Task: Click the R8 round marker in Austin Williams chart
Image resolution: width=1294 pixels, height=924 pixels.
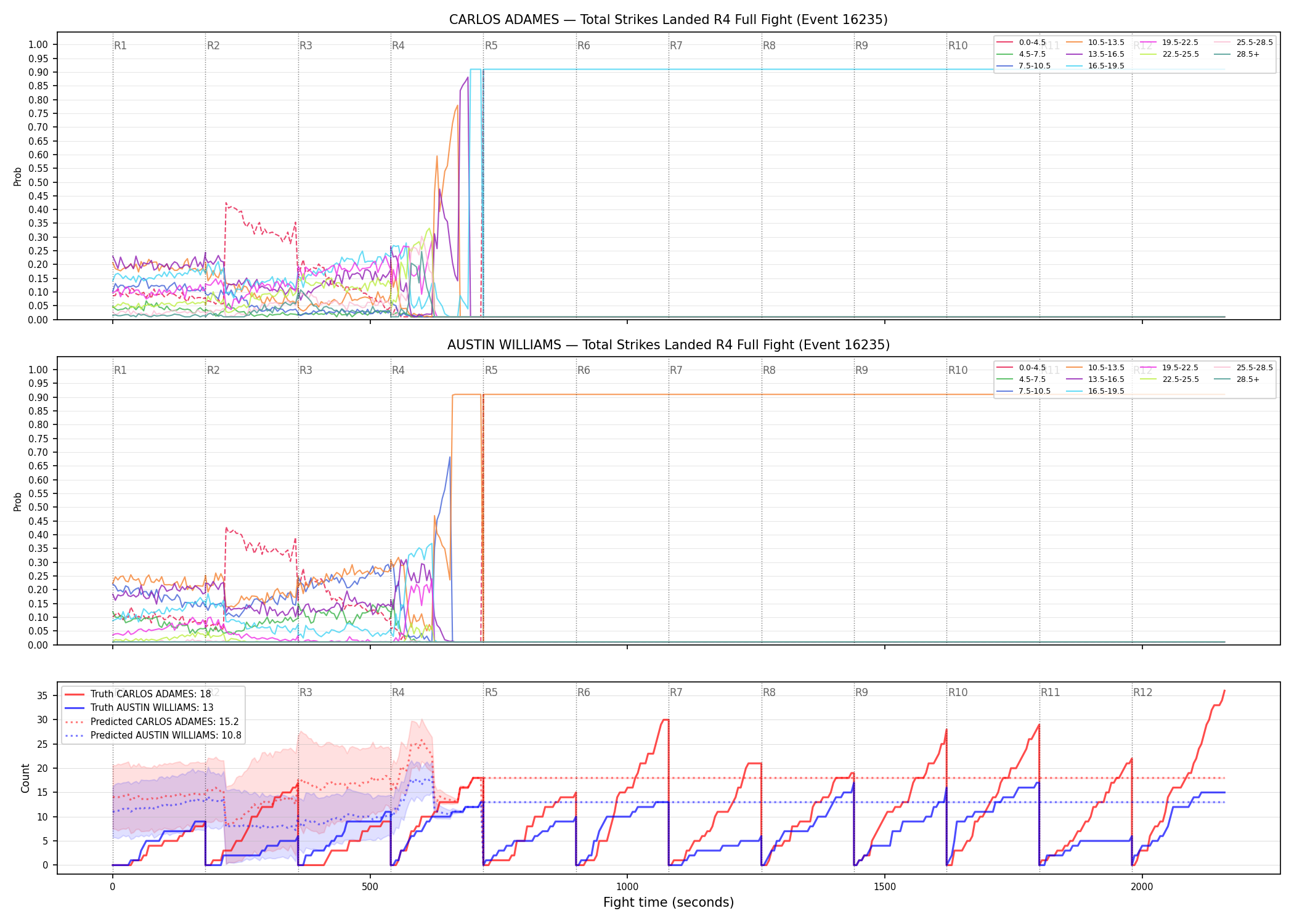Action: (769, 370)
